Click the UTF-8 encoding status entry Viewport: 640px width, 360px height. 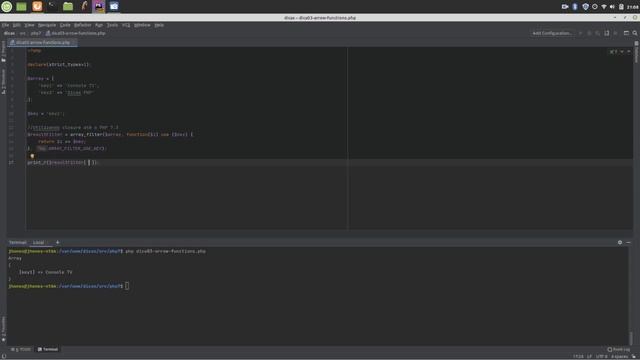pyautogui.click(x=602, y=357)
